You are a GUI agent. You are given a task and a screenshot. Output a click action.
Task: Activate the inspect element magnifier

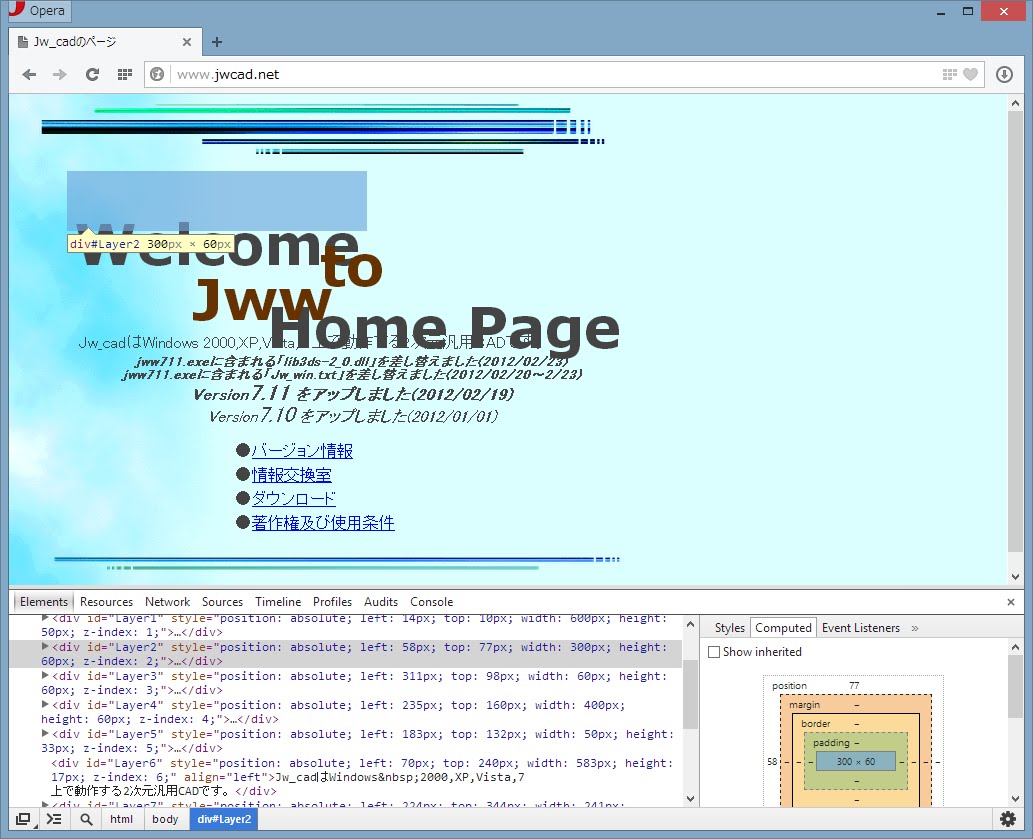tap(86, 819)
